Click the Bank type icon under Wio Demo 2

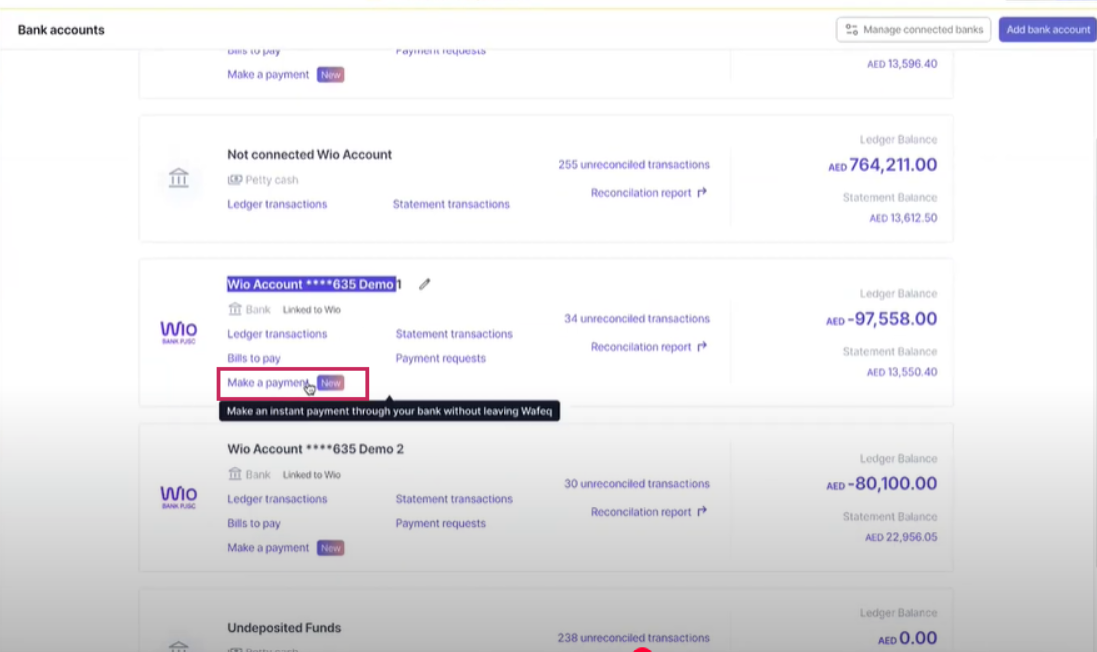pyautogui.click(x=234, y=474)
